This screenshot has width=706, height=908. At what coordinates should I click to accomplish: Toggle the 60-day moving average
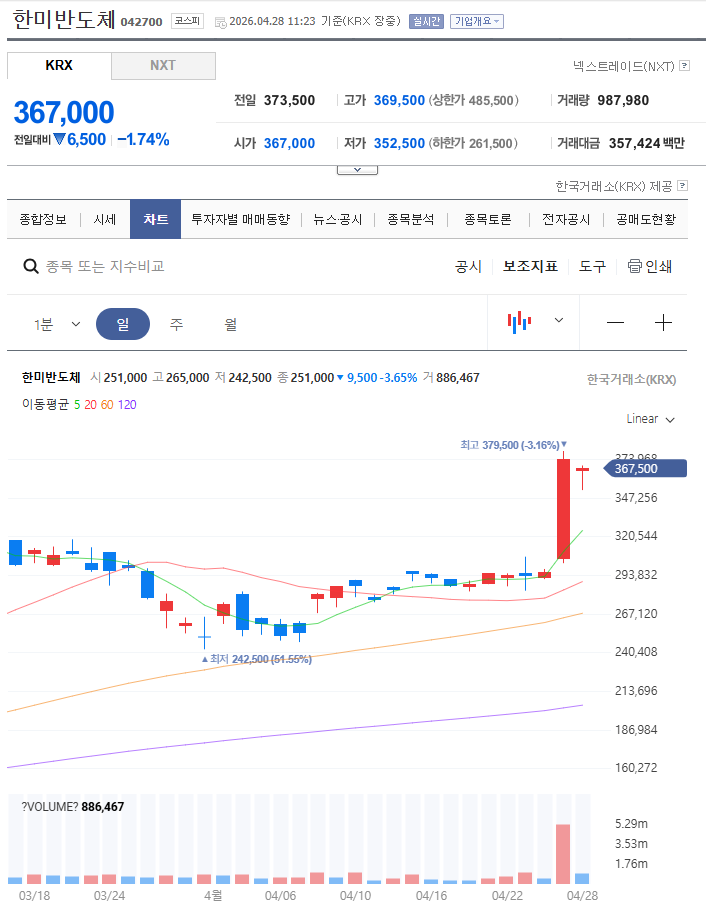coord(107,405)
